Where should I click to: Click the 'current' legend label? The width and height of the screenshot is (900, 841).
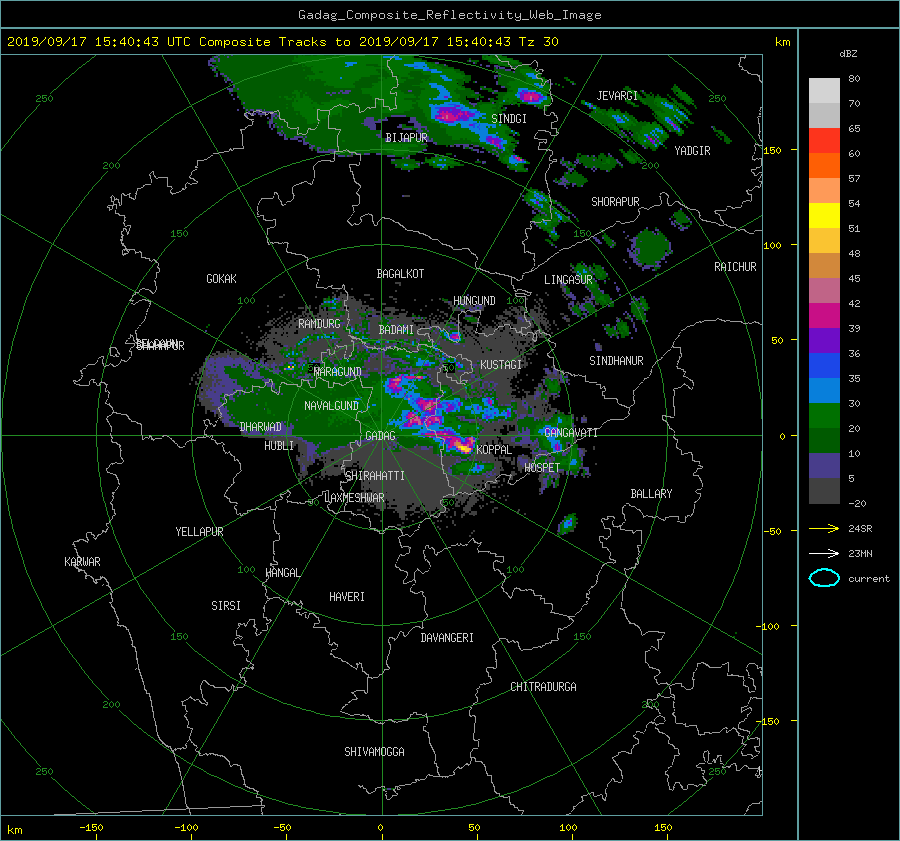click(868, 579)
